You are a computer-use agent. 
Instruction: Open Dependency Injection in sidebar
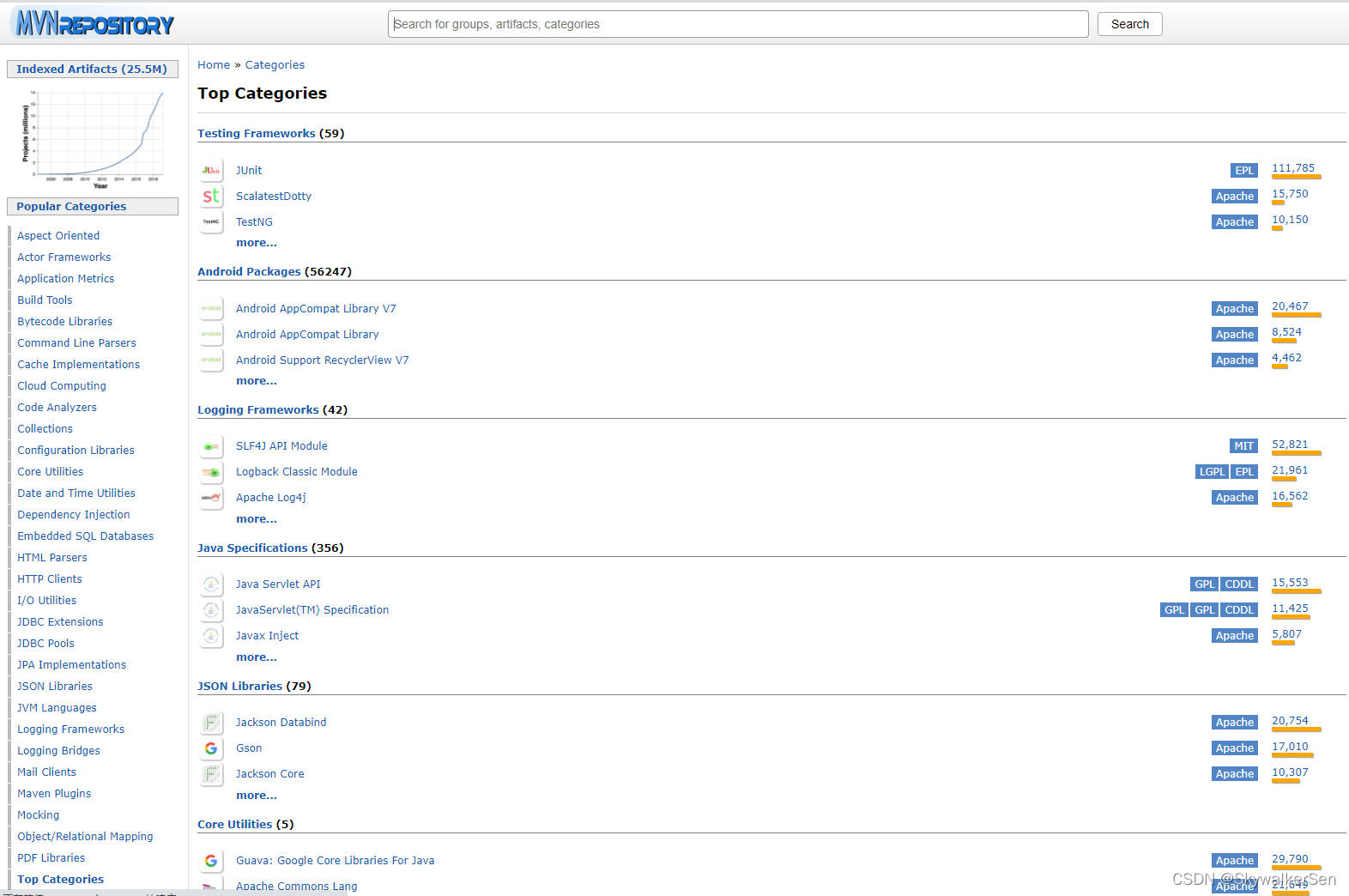74,515
